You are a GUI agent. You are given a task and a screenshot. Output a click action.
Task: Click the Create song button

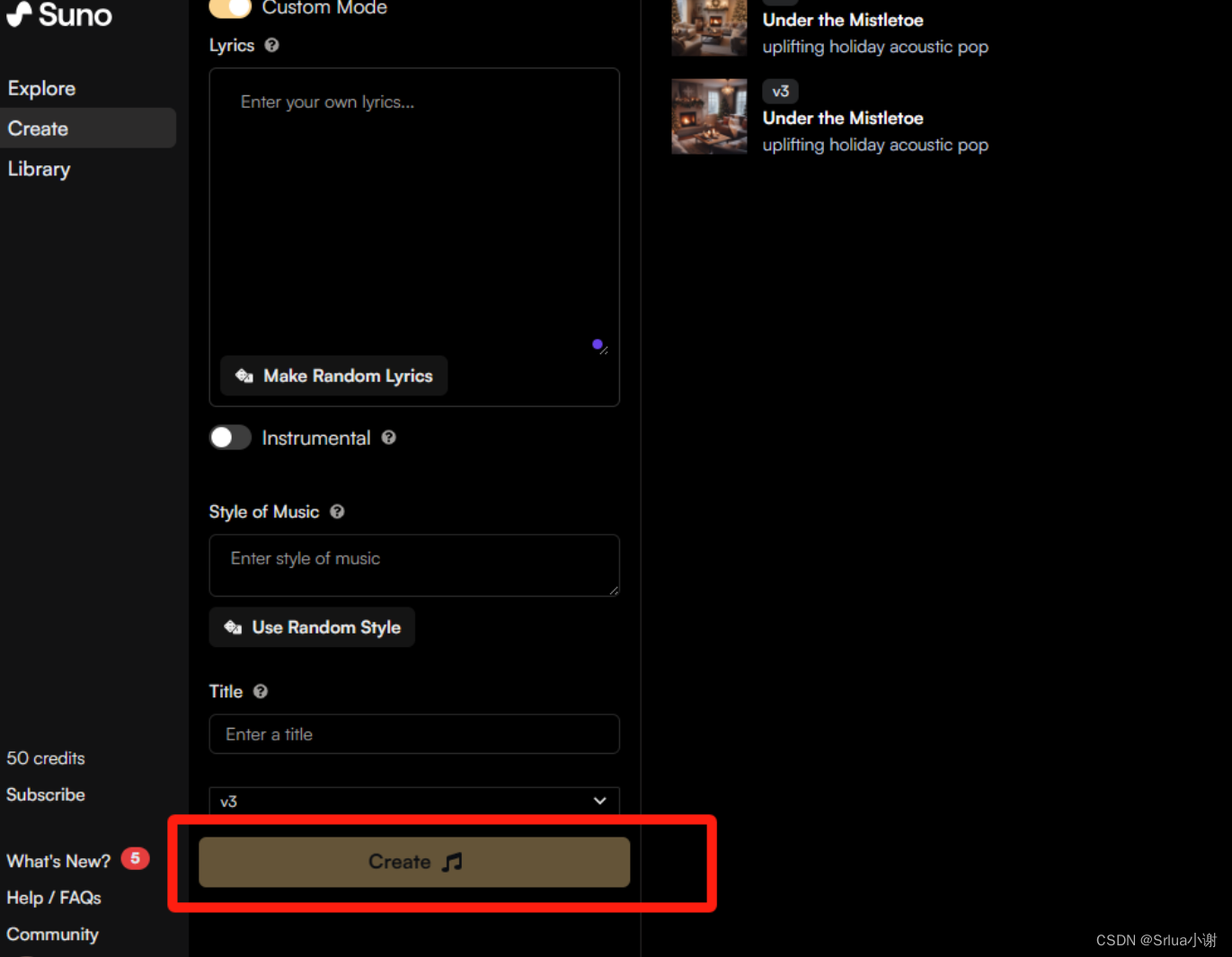414,862
